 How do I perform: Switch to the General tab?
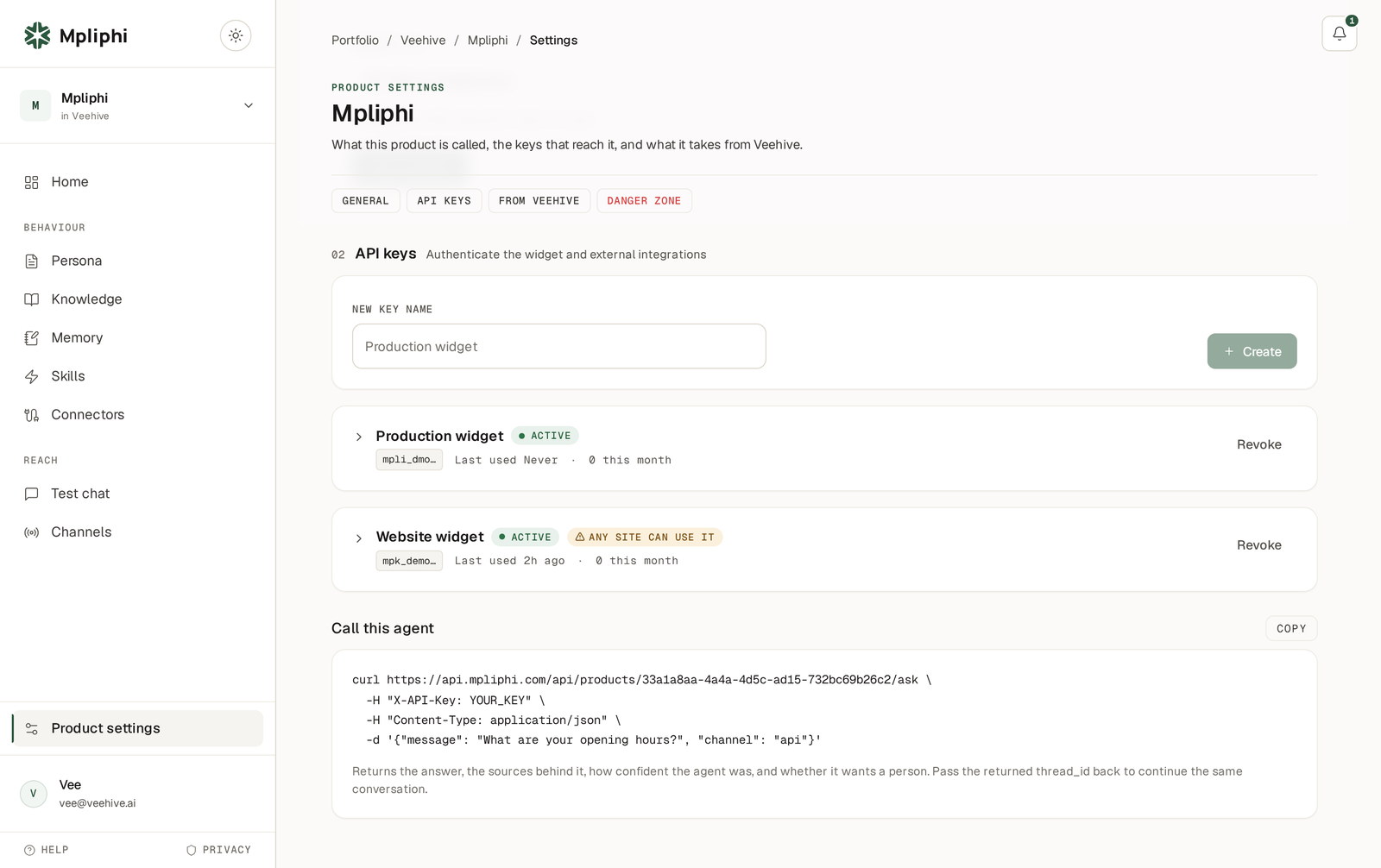pos(366,201)
